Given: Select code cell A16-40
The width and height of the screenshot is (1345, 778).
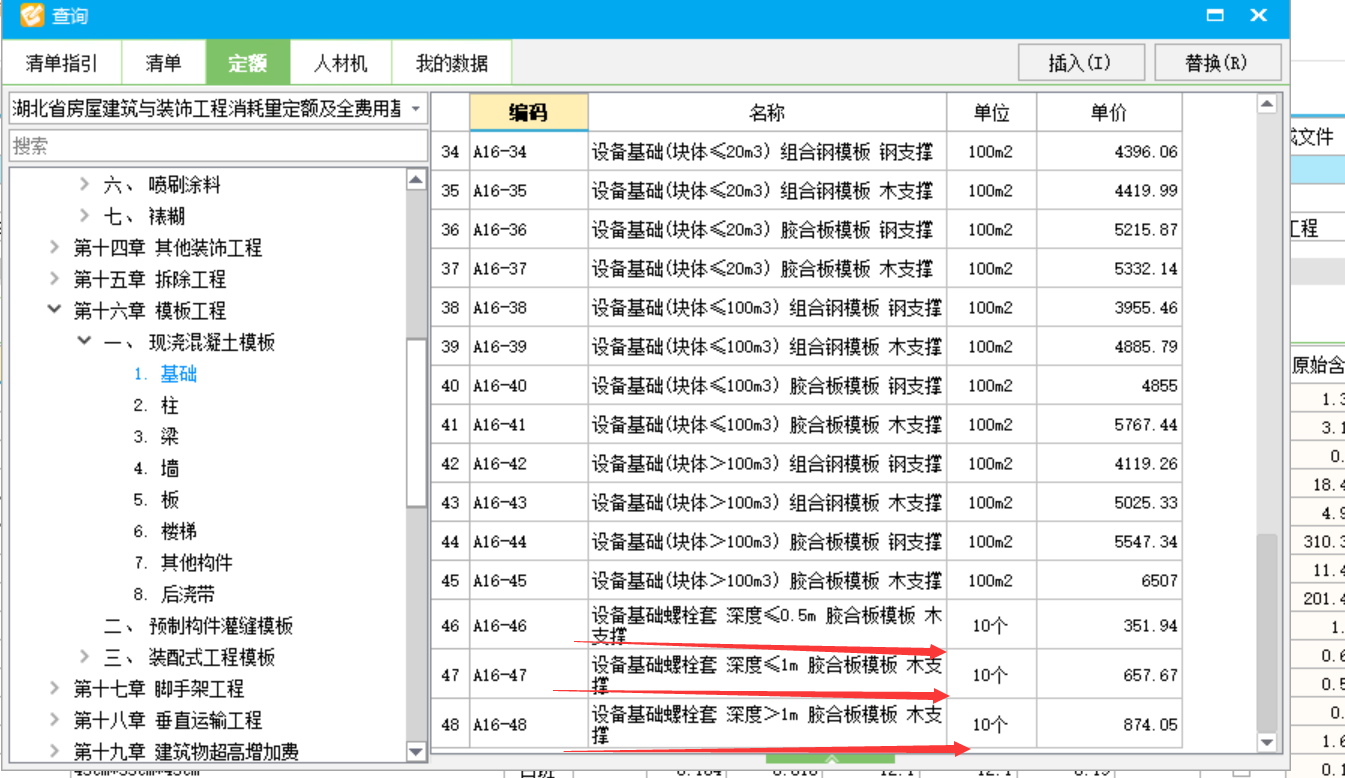Looking at the screenshot, I should point(529,386).
